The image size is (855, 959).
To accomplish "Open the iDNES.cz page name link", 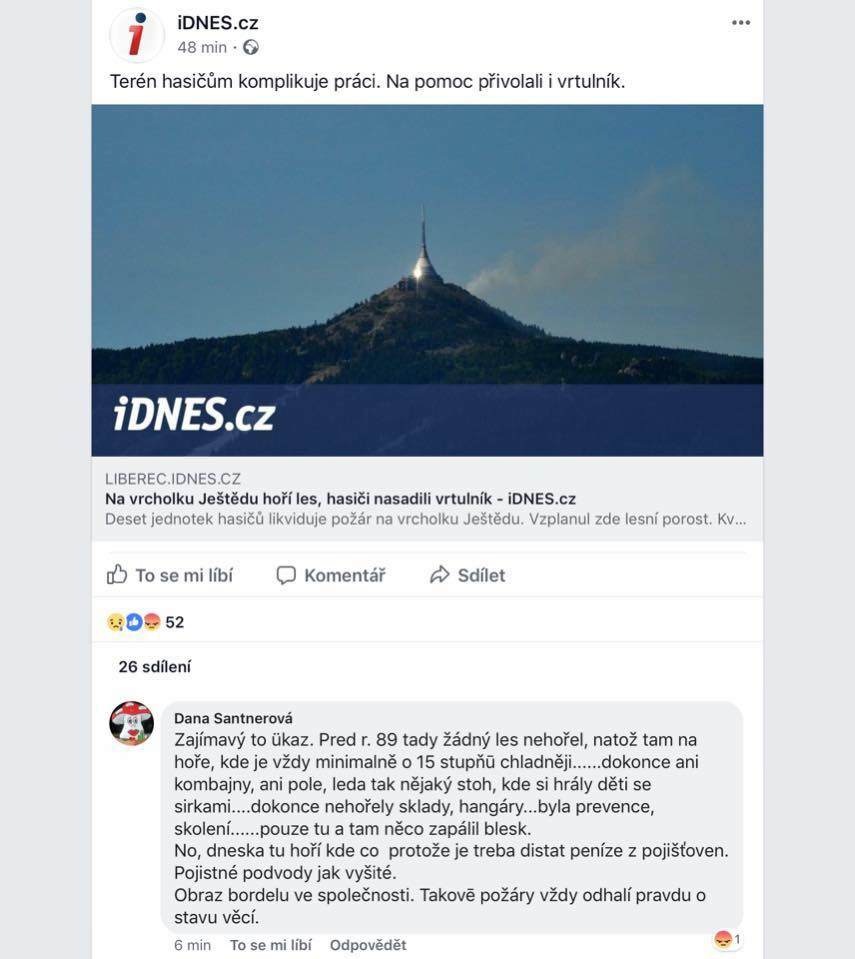I will tap(218, 23).
